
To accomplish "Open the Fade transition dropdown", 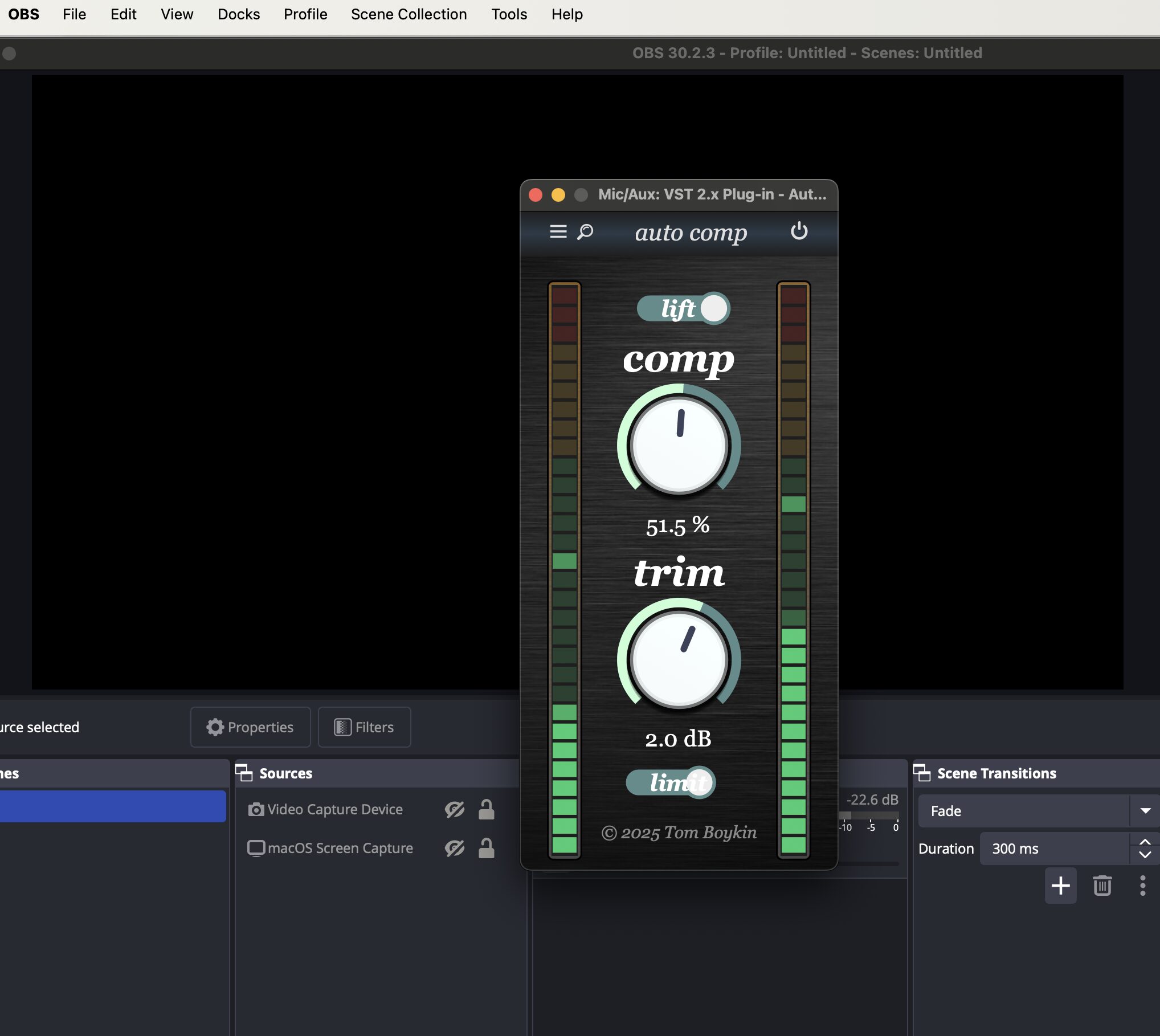I will 1039,811.
